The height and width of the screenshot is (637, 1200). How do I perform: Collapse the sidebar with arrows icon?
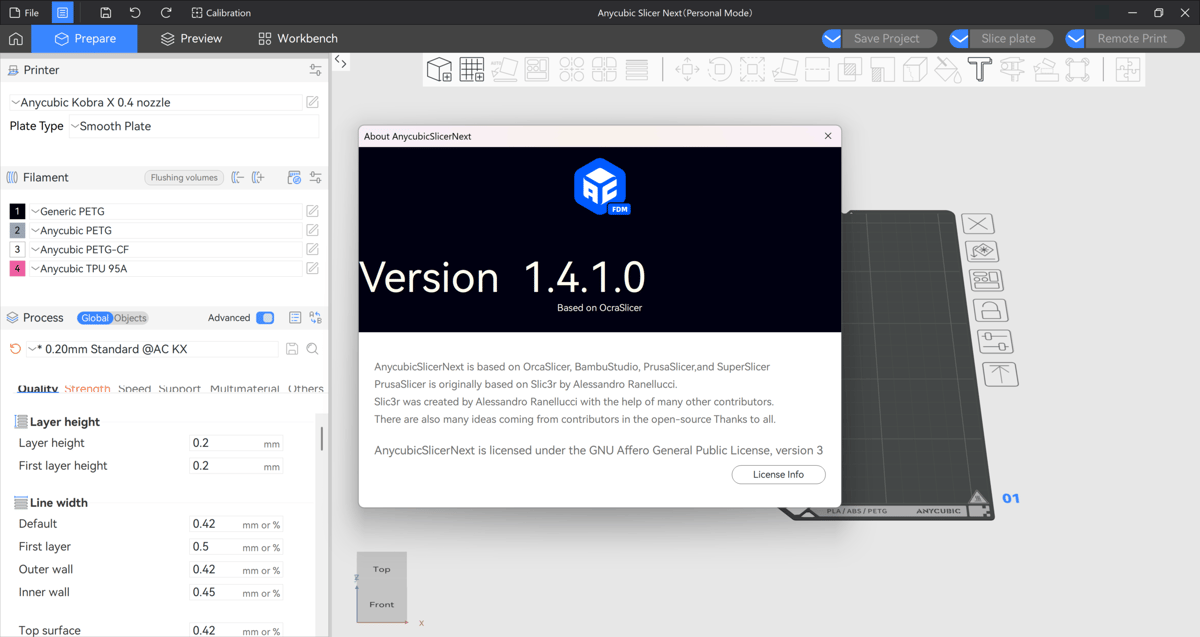click(x=341, y=62)
